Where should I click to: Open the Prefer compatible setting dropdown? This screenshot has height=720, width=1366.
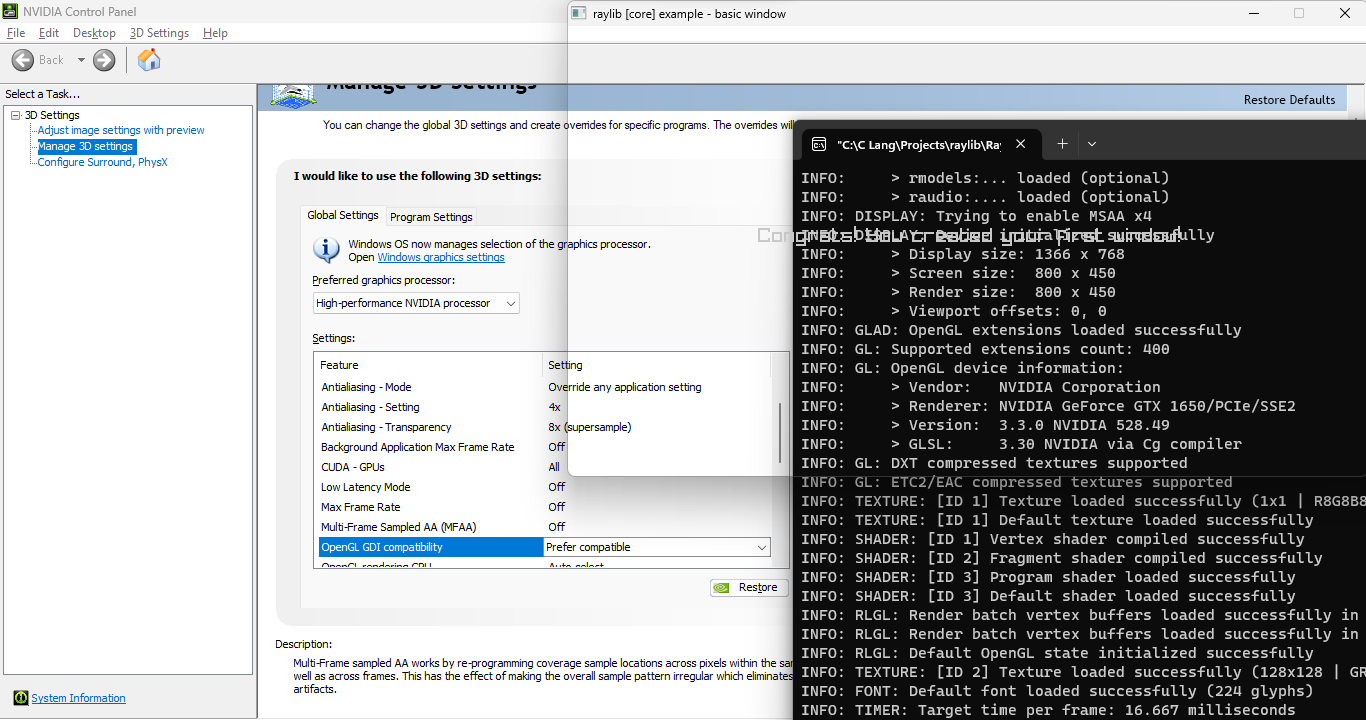point(762,547)
